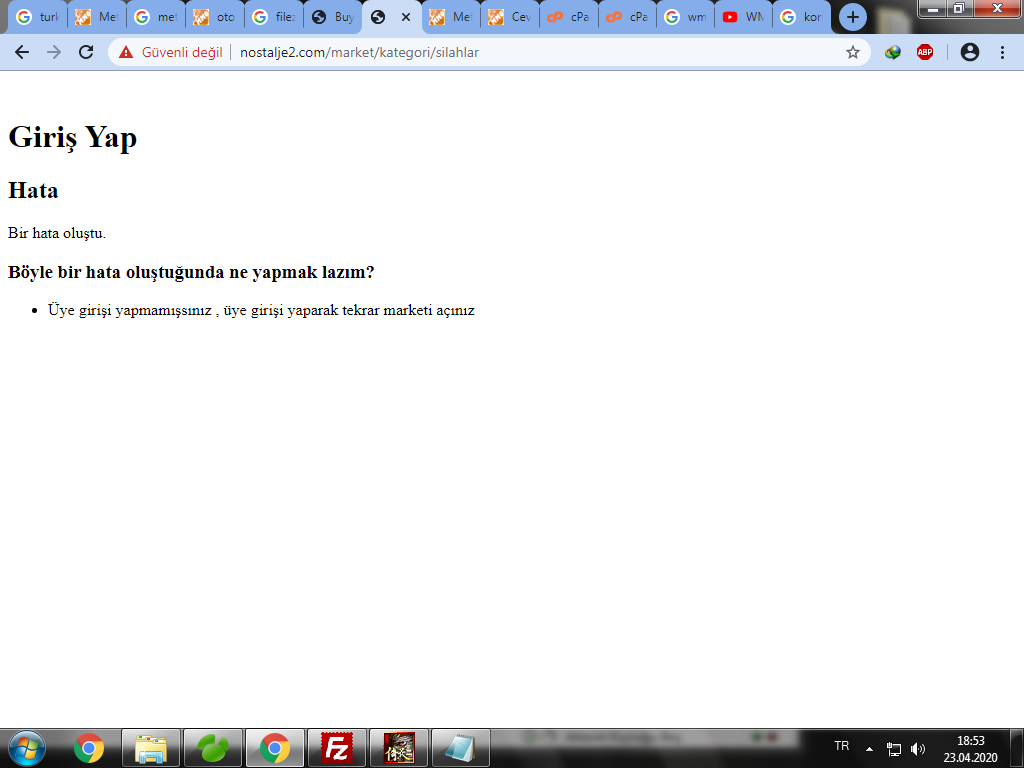Image resolution: width=1024 pixels, height=768 pixels.
Task: Click the browser forward arrow
Action: [x=54, y=52]
